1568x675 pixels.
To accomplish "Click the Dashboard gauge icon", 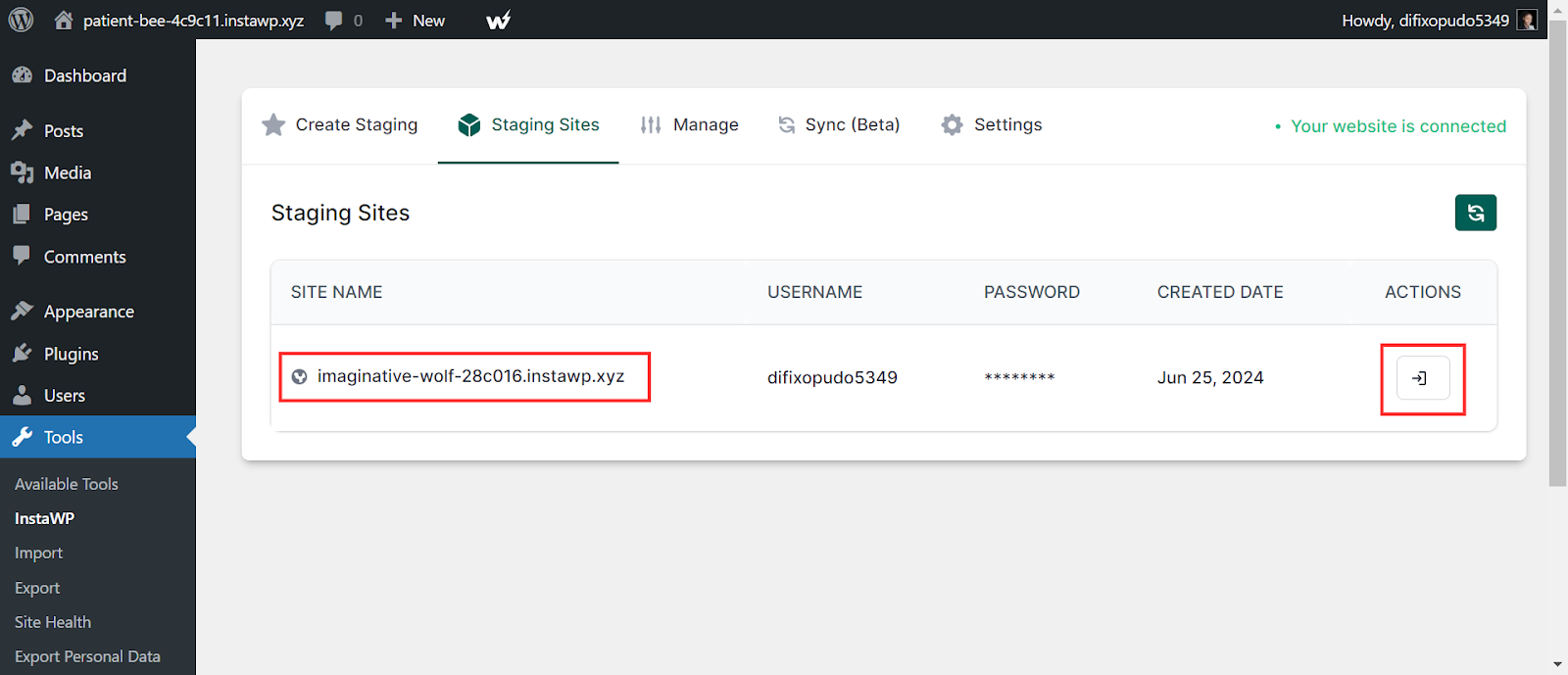I will [23, 75].
